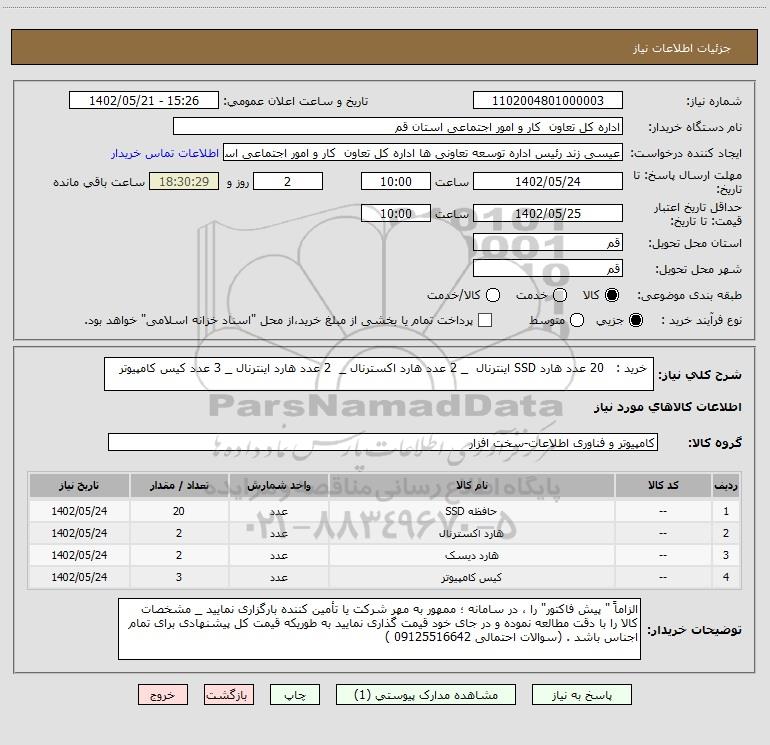
Task: Click the تاریخ نیاز column header
Action: click(79, 485)
